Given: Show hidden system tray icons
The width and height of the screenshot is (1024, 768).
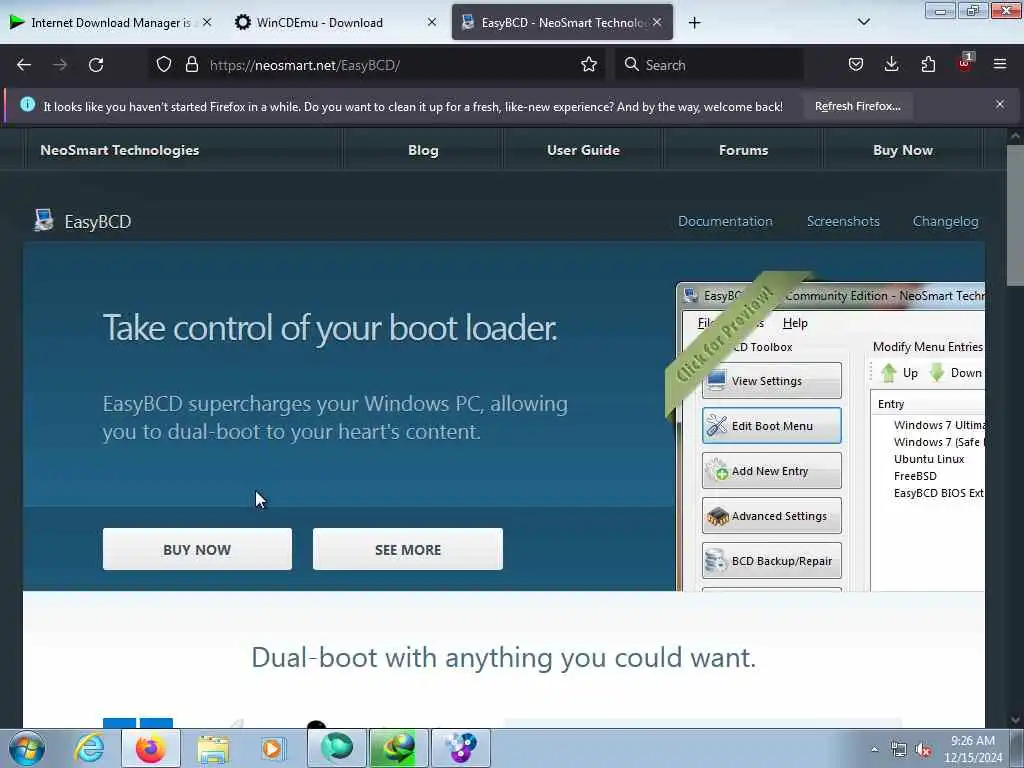Looking at the screenshot, I should (874, 750).
